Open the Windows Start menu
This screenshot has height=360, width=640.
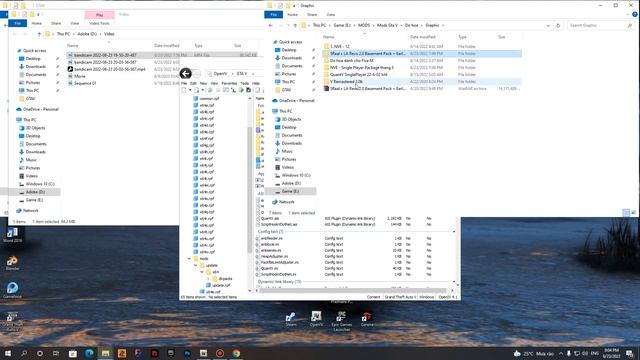point(8,353)
